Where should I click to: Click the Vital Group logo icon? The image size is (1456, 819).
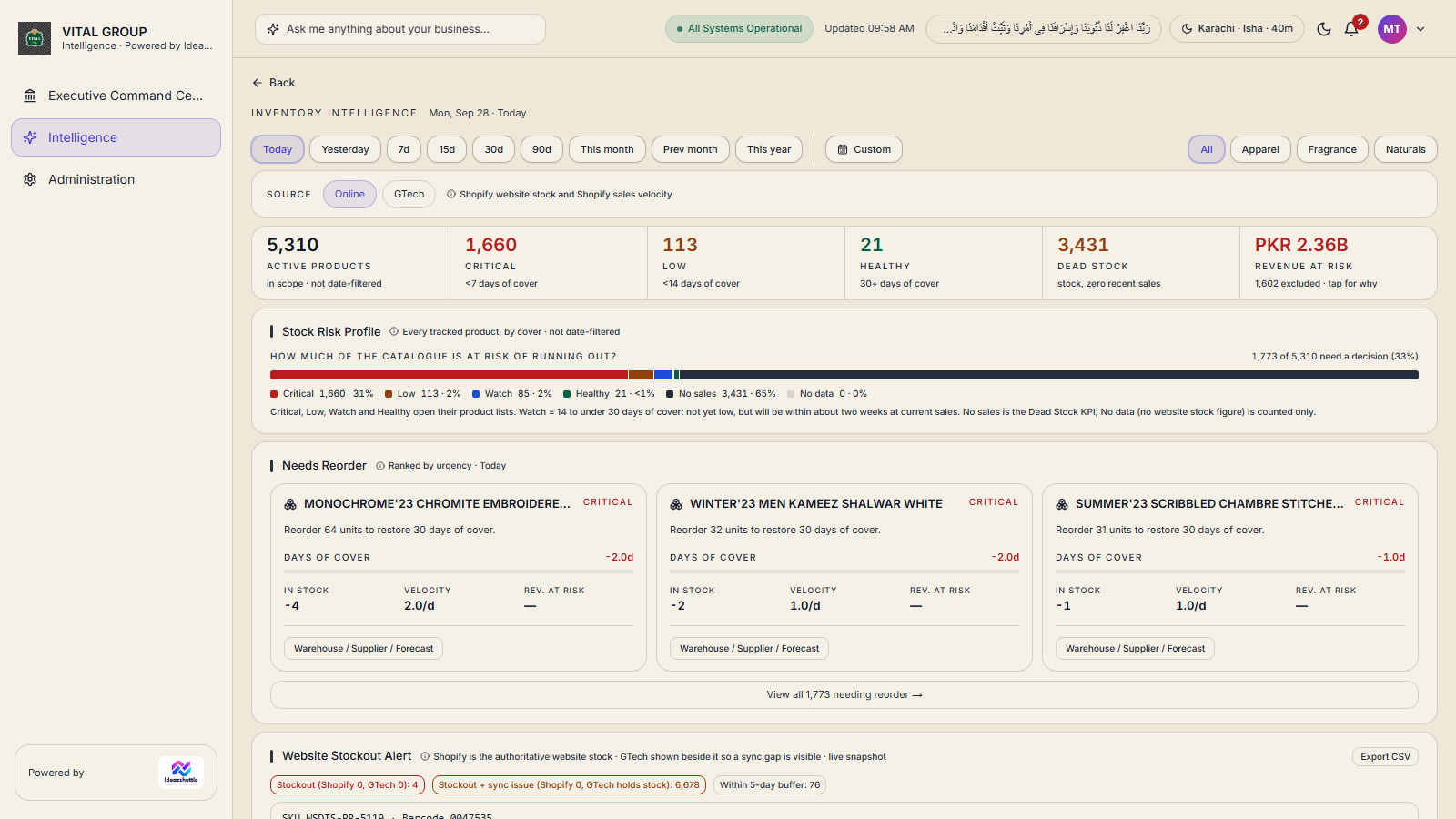tap(35, 38)
